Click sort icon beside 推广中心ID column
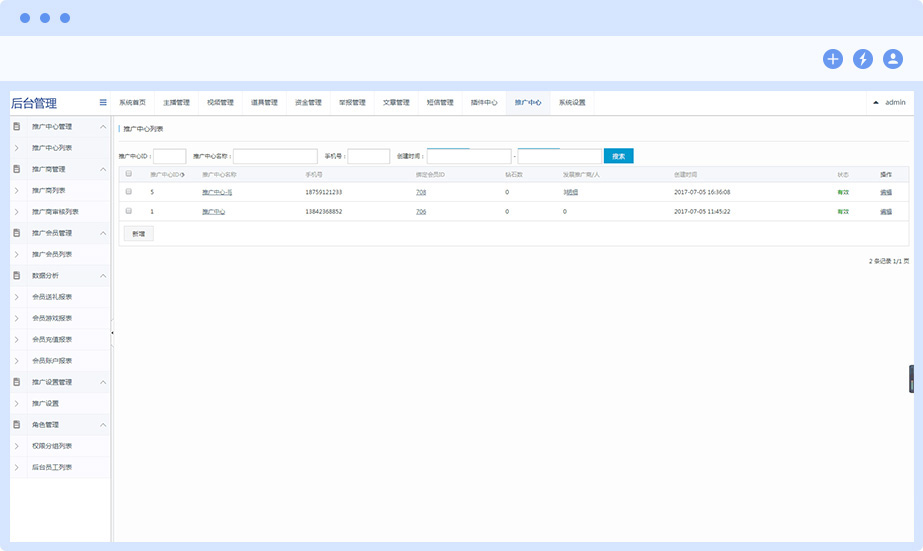Screen dimensions: 923x551 coord(182,175)
